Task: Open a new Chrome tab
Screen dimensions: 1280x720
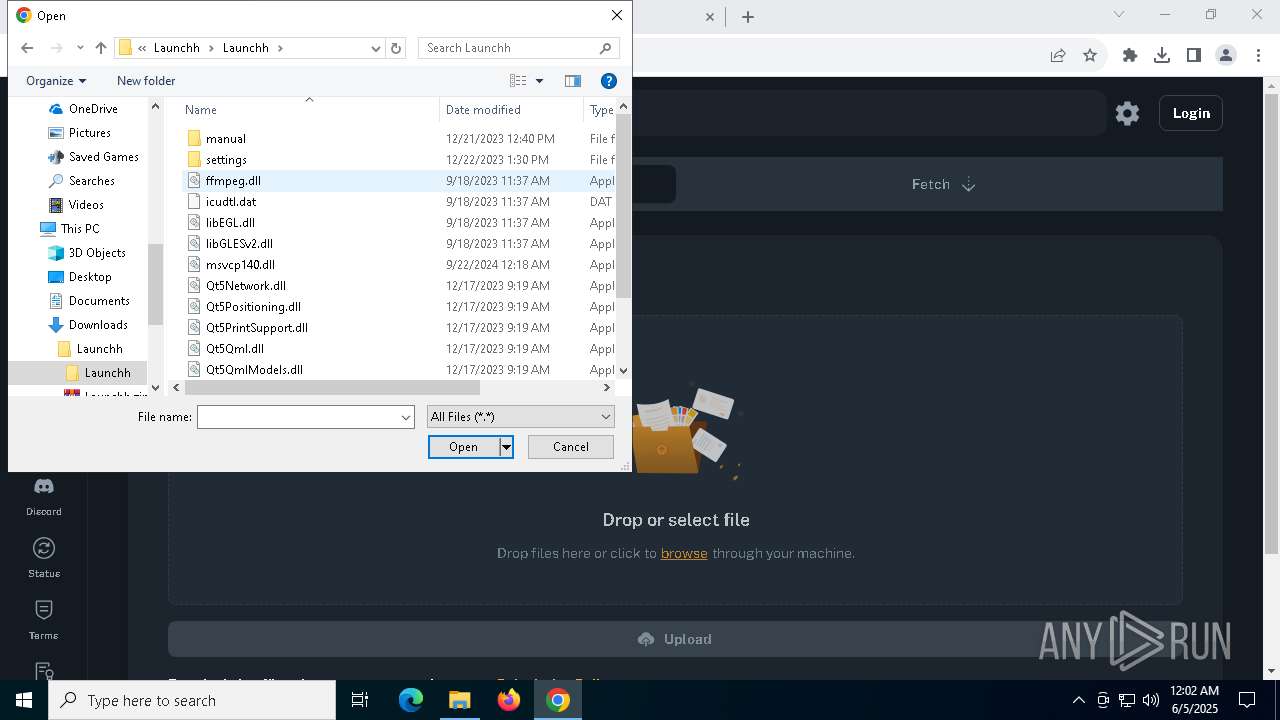Action: [x=748, y=16]
